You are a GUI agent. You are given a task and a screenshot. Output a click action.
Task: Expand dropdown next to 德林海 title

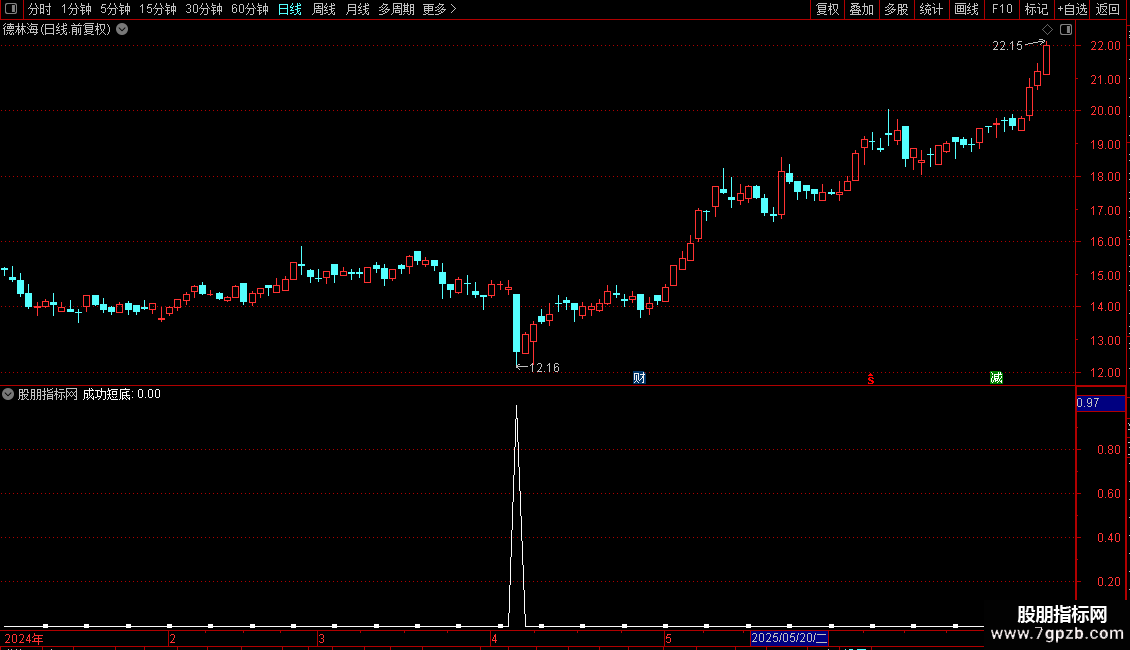(123, 30)
